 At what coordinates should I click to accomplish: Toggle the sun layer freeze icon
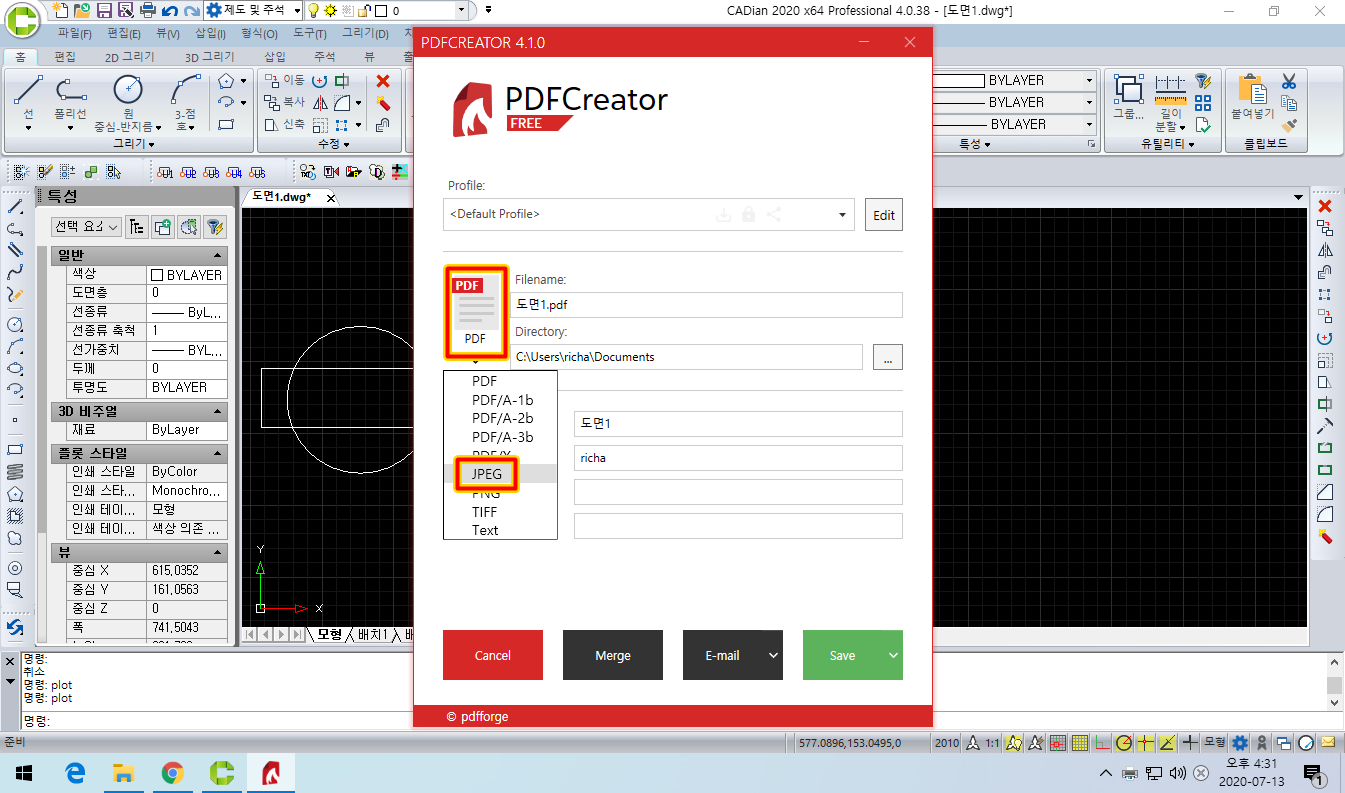pos(329,11)
